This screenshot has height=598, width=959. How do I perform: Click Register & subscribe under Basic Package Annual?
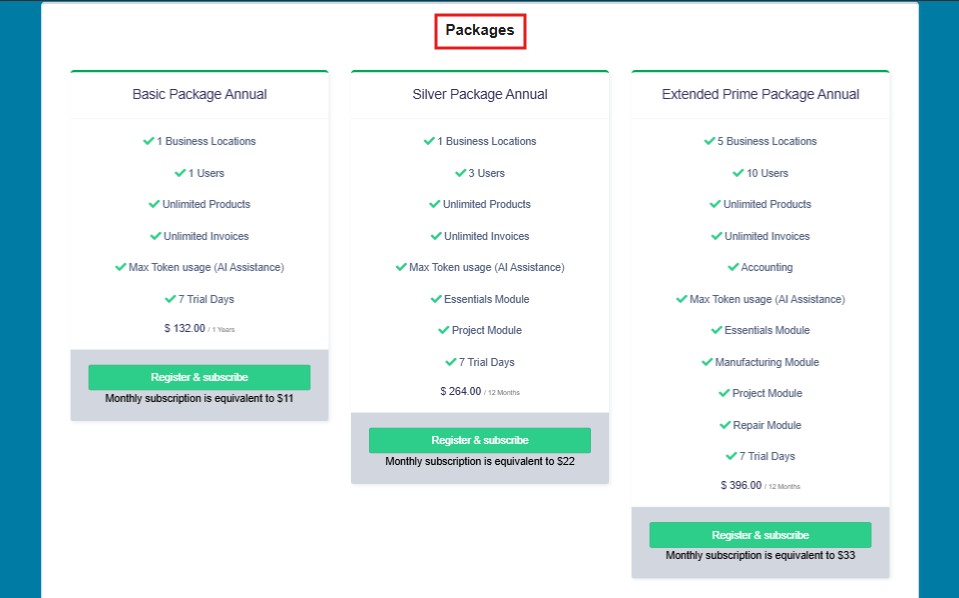click(x=199, y=377)
